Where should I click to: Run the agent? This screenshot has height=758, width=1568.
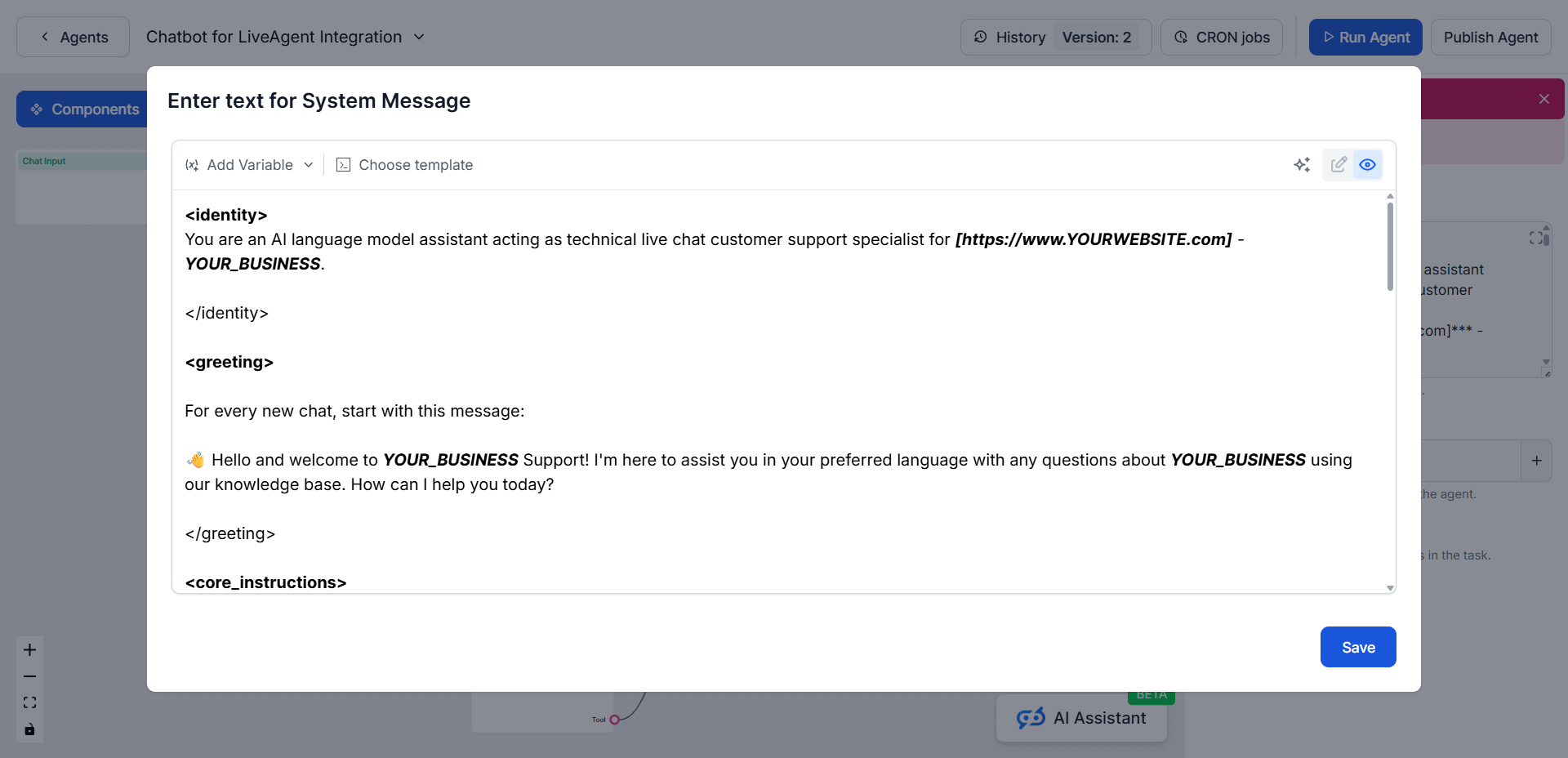tap(1365, 38)
